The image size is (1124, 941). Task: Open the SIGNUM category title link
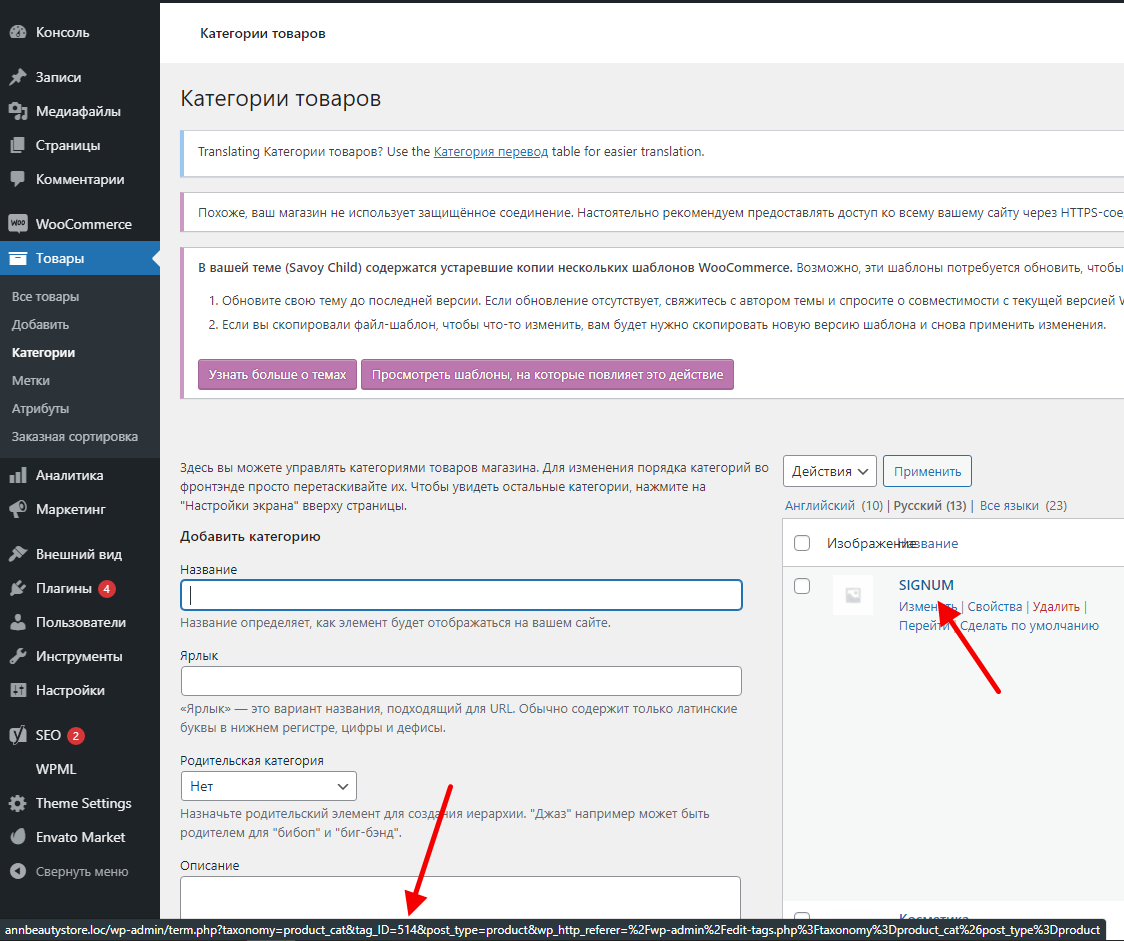click(x=926, y=585)
